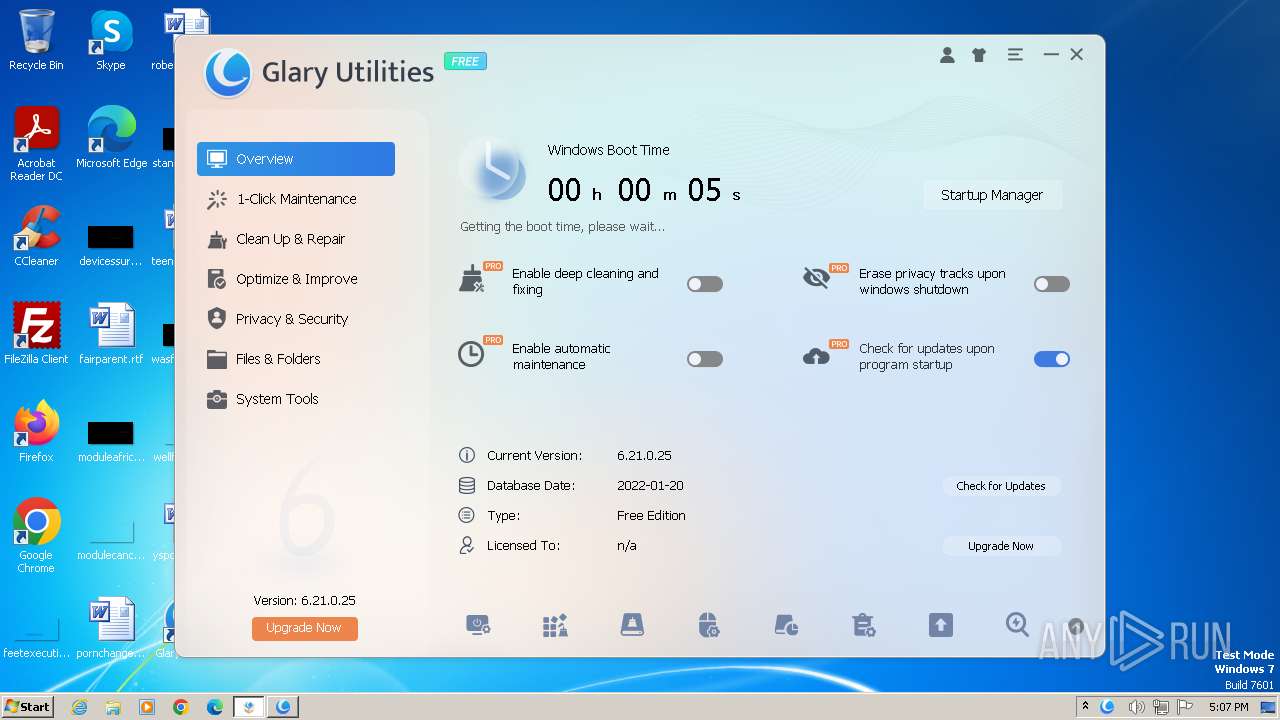Viewport: 1280px width, 720px height.
Task: Open the trash-with-gear uninstall manager icon
Action: tap(863, 626)
